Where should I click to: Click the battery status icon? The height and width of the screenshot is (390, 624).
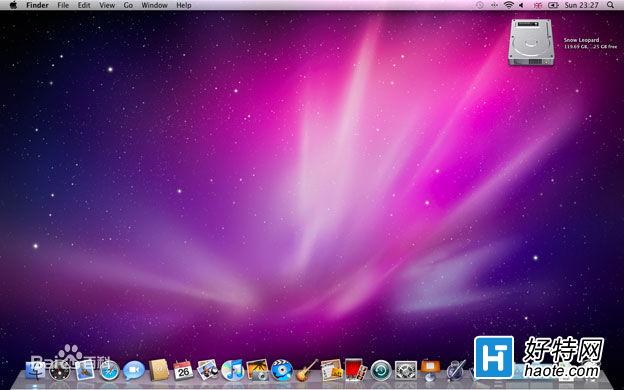coord(553,5)
